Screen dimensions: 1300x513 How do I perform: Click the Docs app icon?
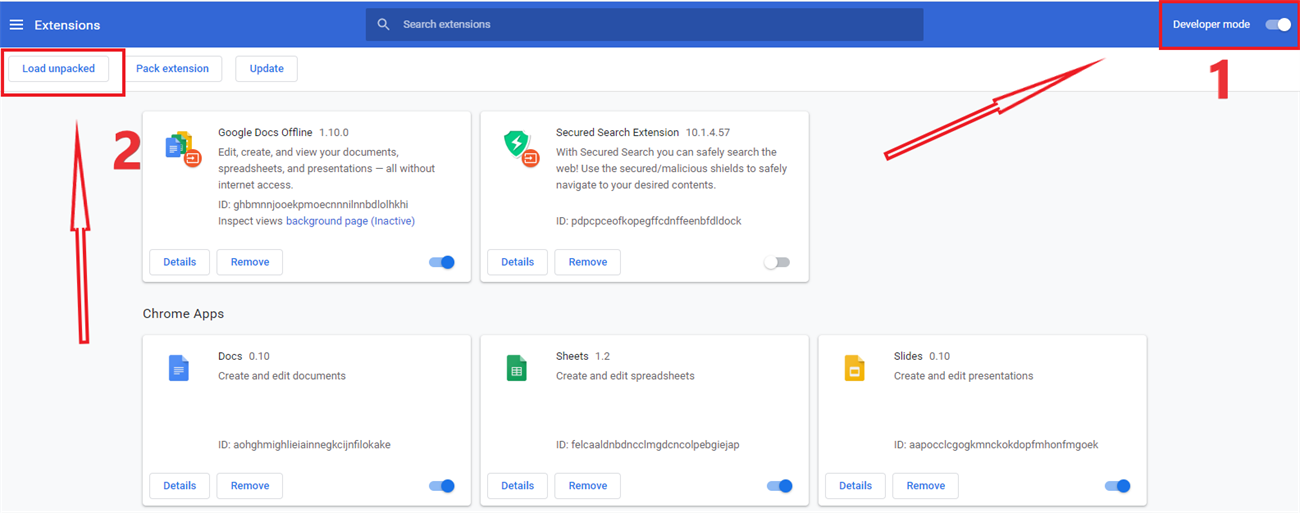tap(178, 369)
